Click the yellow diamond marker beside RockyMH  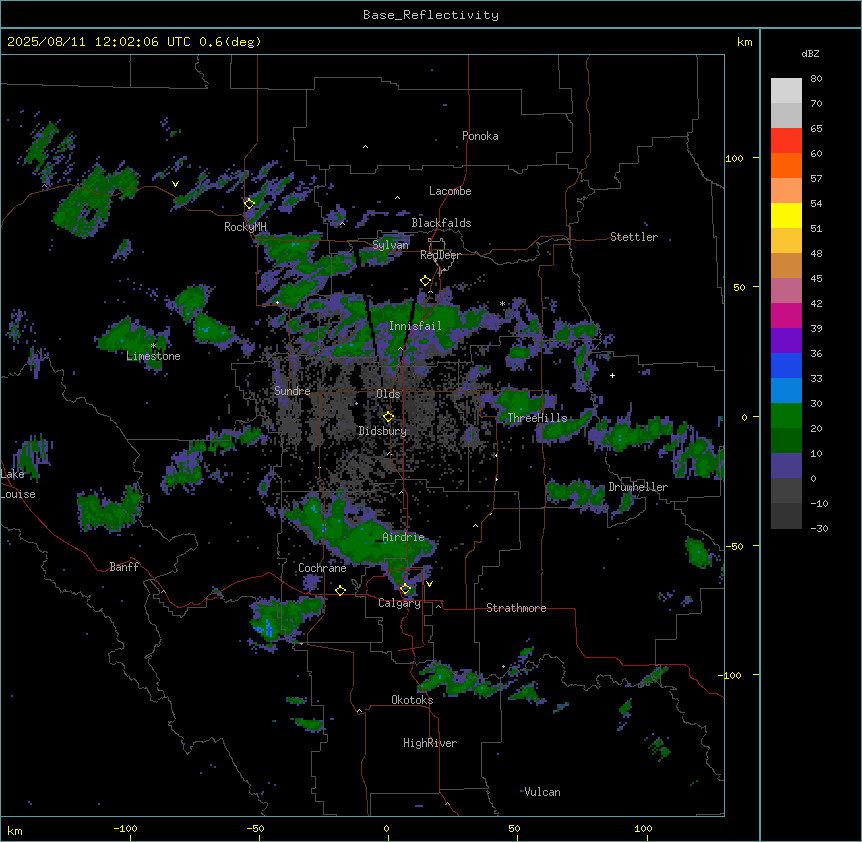(x=249, y=204)
